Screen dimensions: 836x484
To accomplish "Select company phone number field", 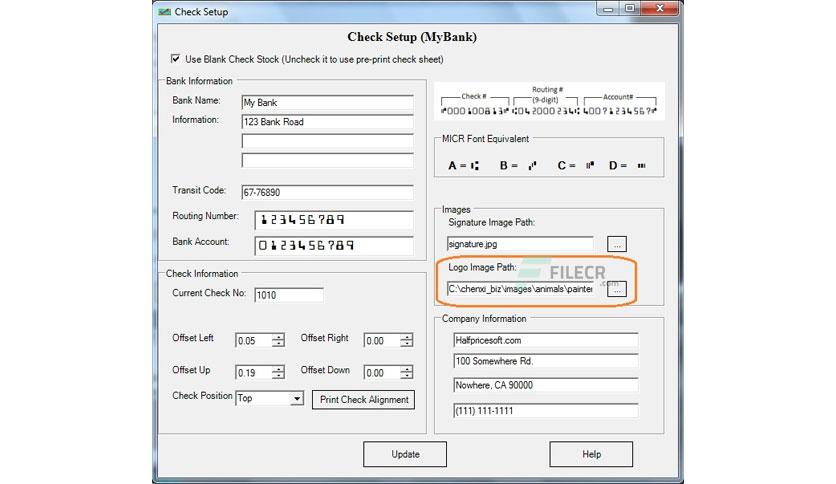I will tap(545, 410).
